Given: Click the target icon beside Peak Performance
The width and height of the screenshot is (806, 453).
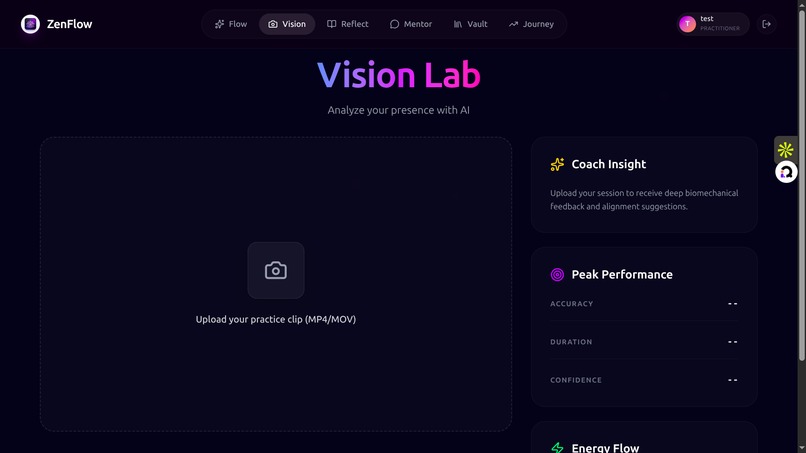Looking at the screenshot, I should (x=557, y=275).
